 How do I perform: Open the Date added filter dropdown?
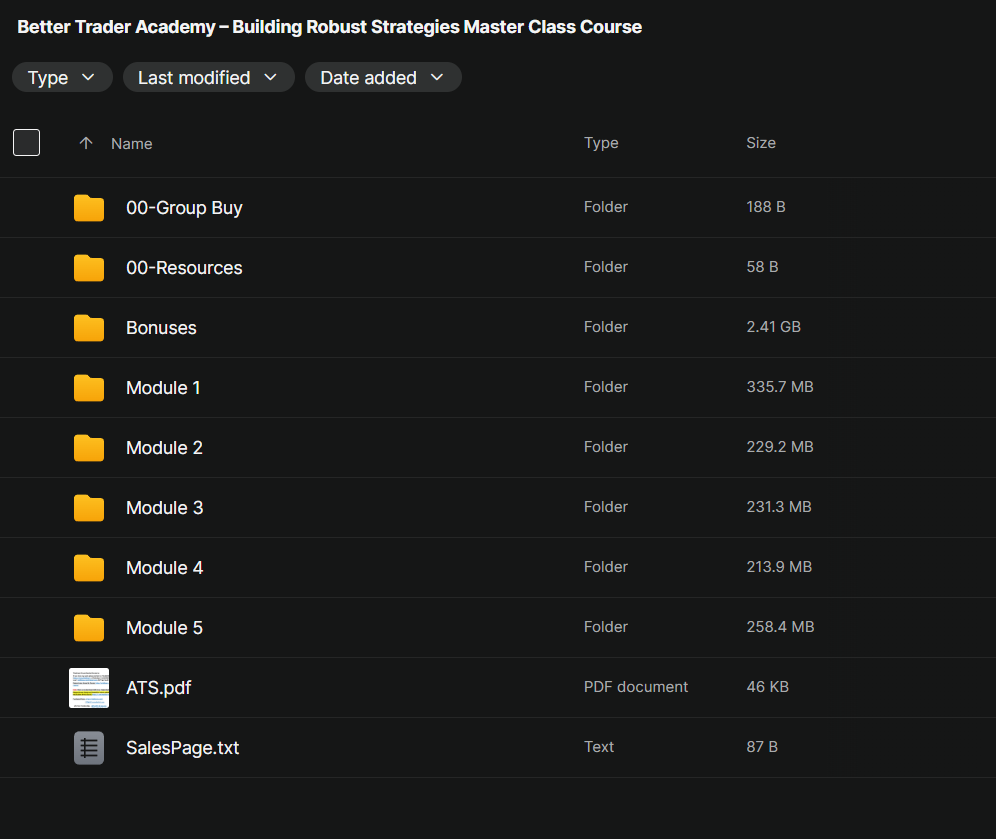tap(383, 77)
